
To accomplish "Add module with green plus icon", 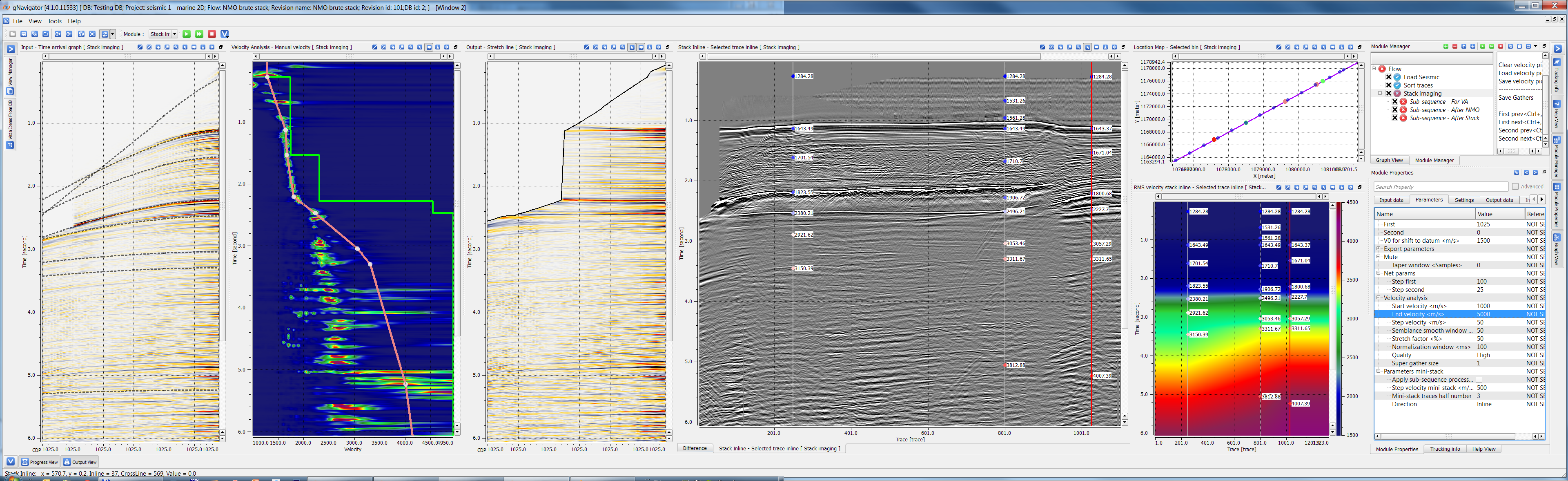I will point(1445,46).
